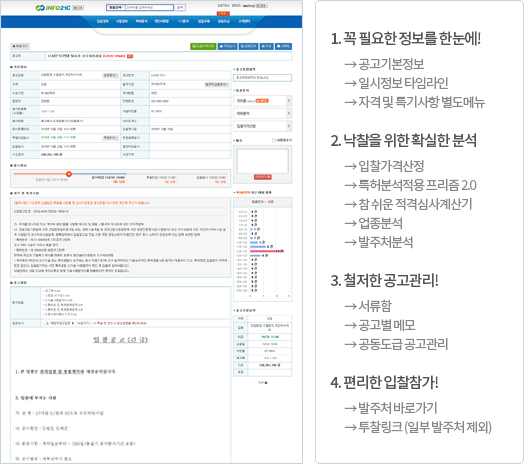The width and height of the screenshot is (524, 464).
Task: Click the underlined bid notice document title
Action: pyautogui.click(x=120, y=340)
